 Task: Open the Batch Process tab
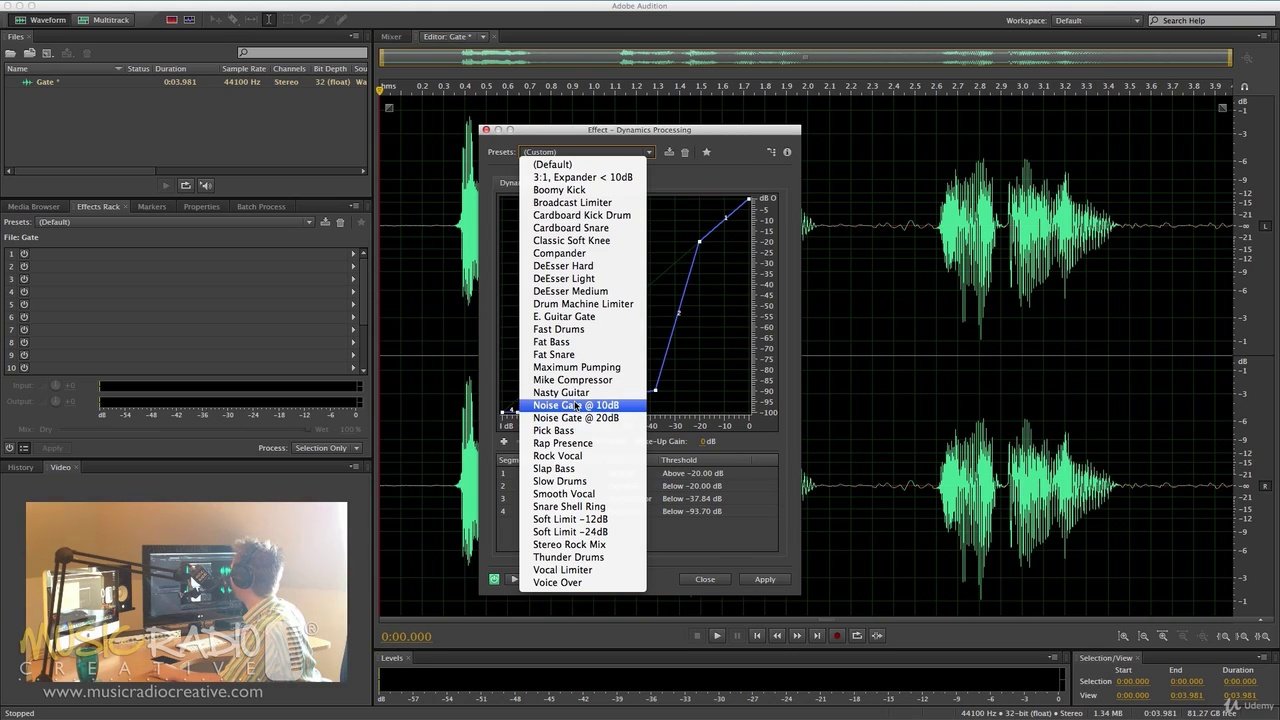click(x=261, y=207)
